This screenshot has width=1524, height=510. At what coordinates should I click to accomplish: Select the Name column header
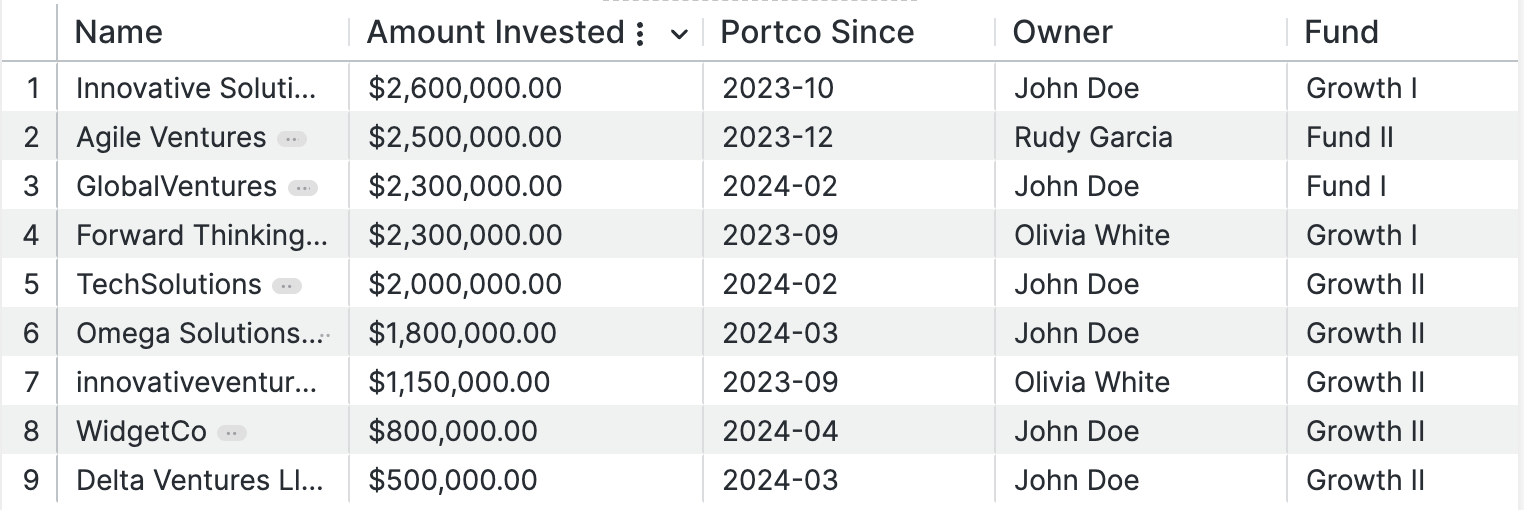point(203,32)
